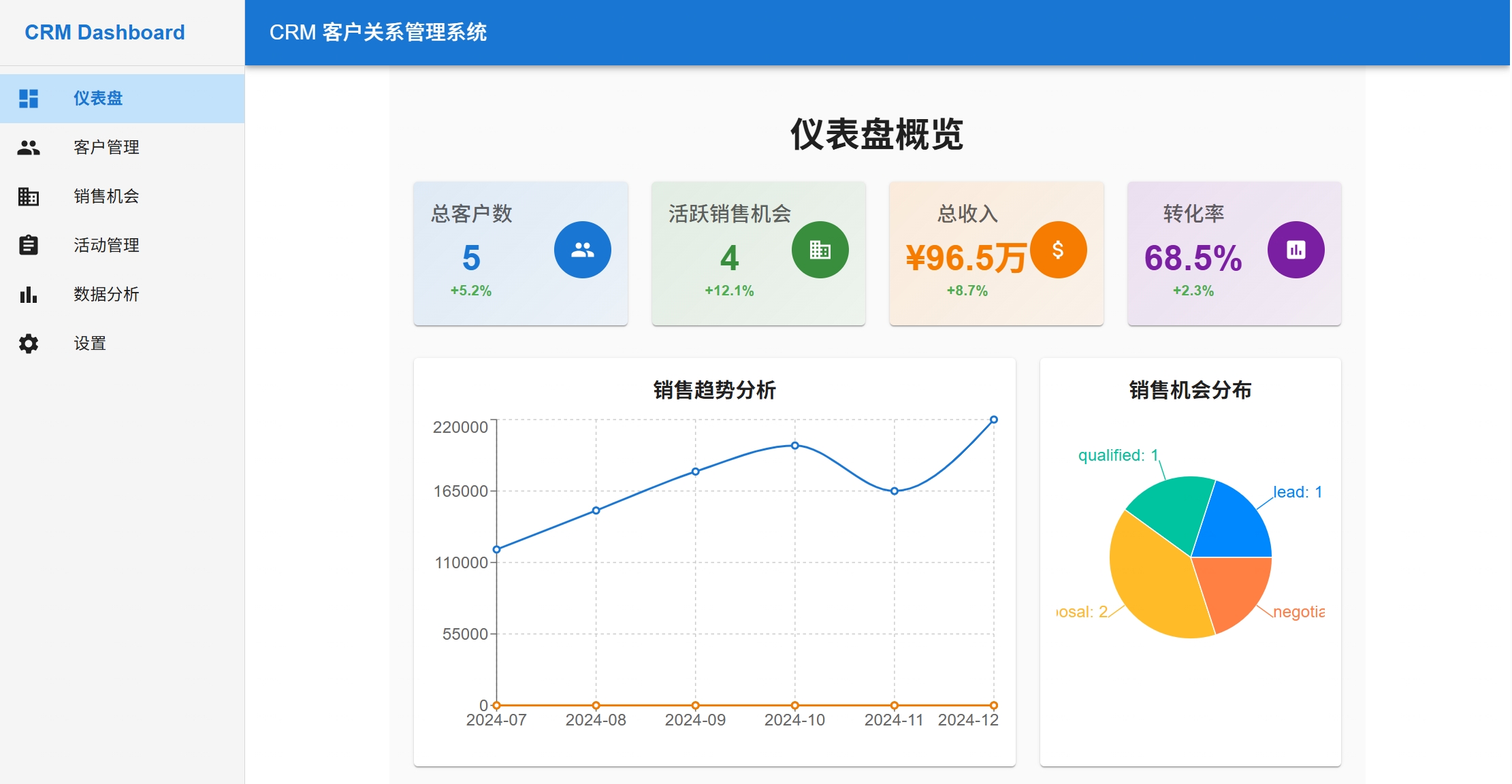Screen dimensions: 1512x784
Task: Click the purple chart icon in 转化率 card
Action: [x=1296, y=250]
